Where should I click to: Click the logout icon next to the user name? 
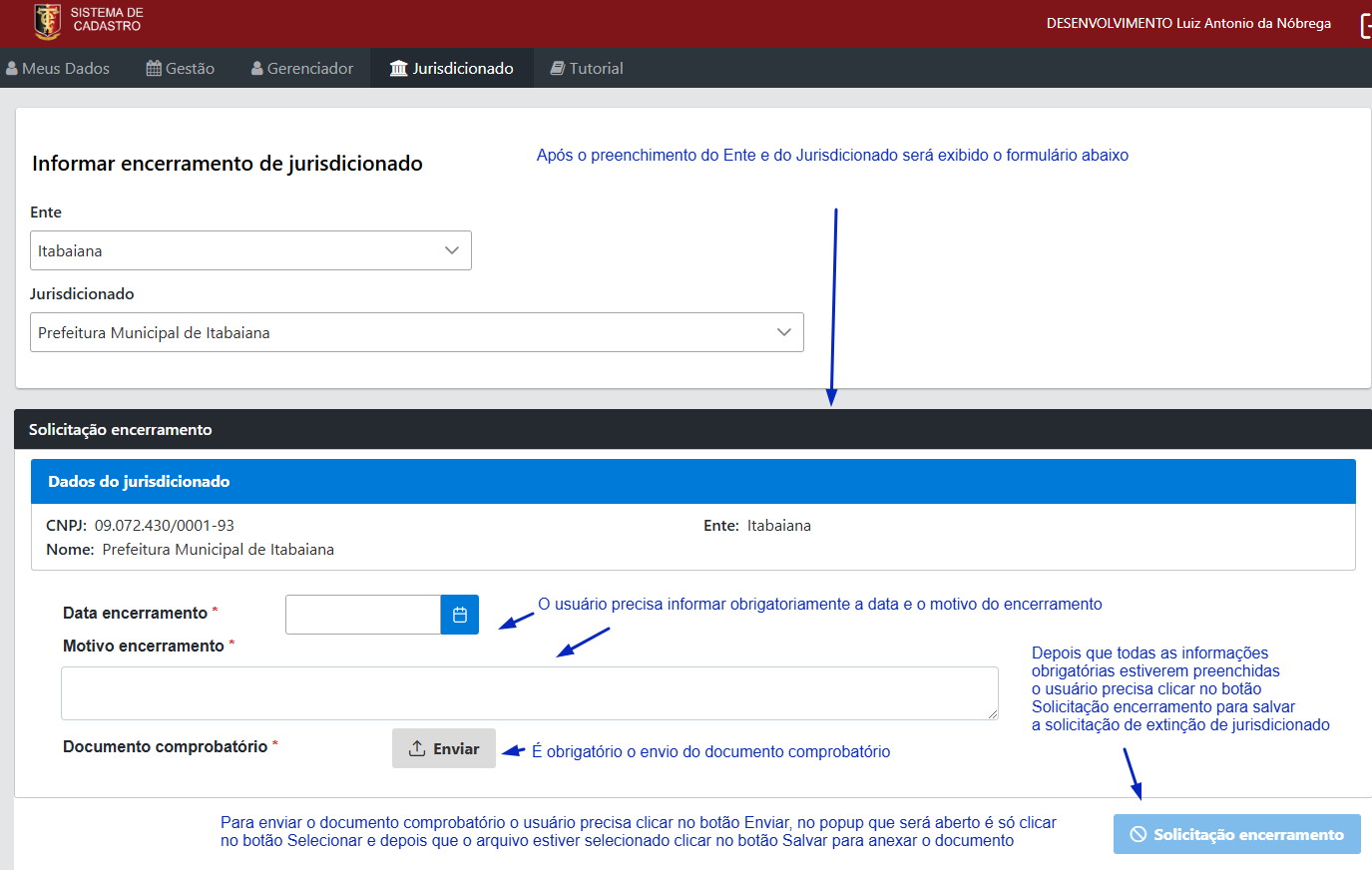[x=1366, y=25]
